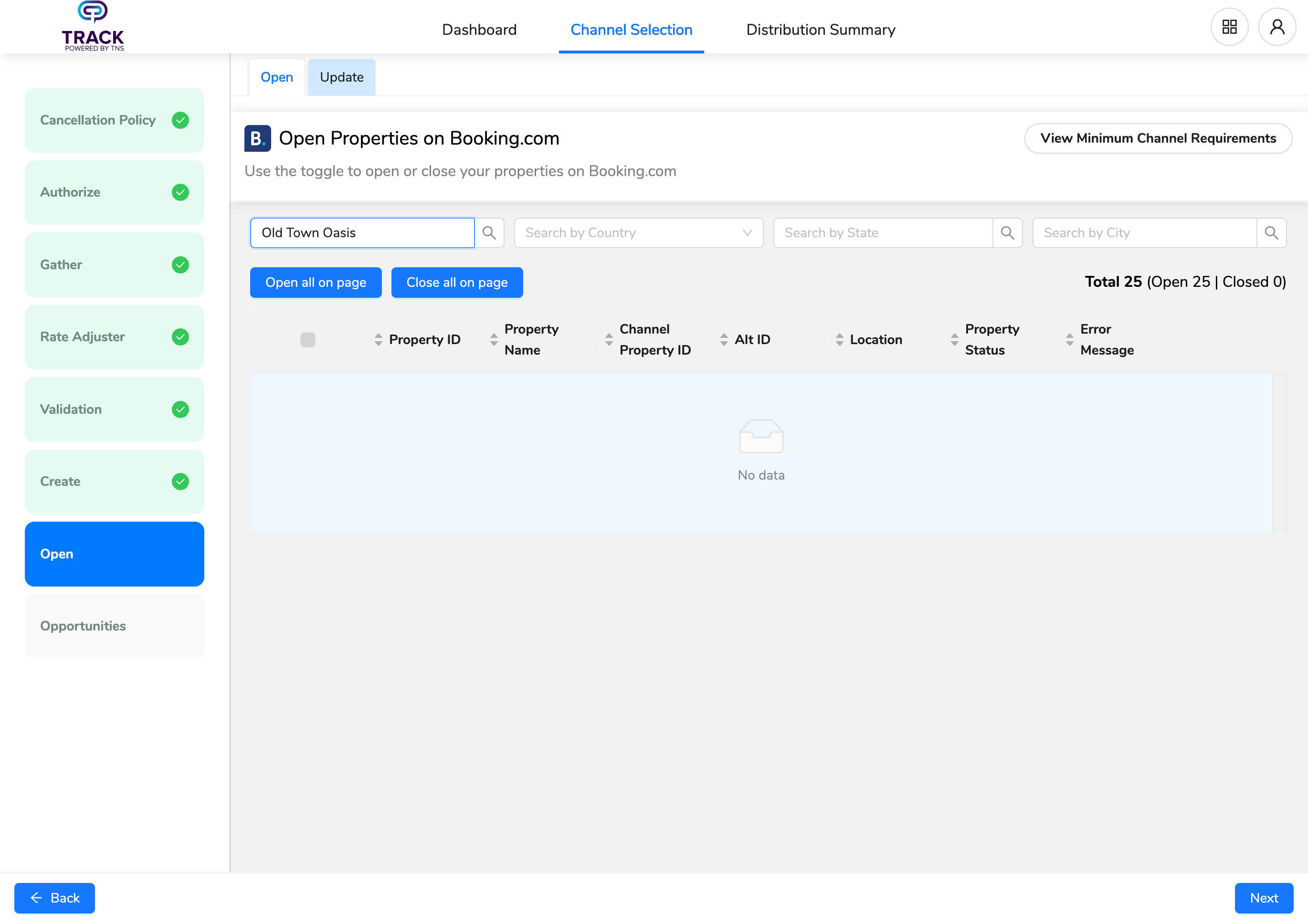Click the TRACK logo
The width and height of the screenshot is (1308, 924).
(93, 26)
